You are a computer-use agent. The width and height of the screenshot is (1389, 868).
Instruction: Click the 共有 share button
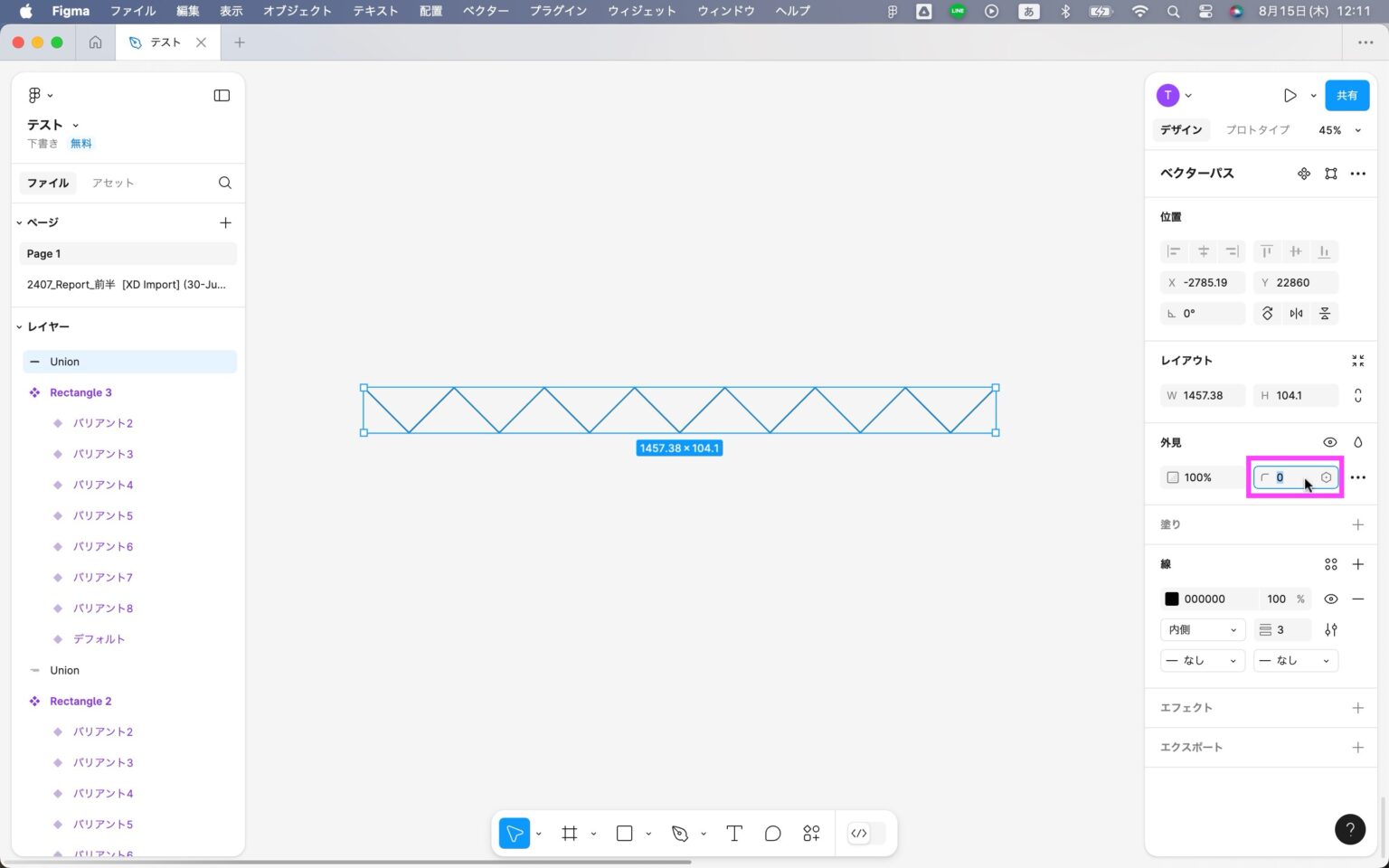coord(1346,95)
